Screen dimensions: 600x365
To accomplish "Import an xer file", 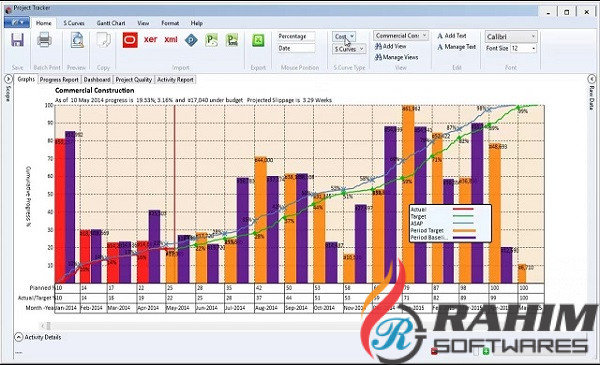I will (x=150, y=39).
